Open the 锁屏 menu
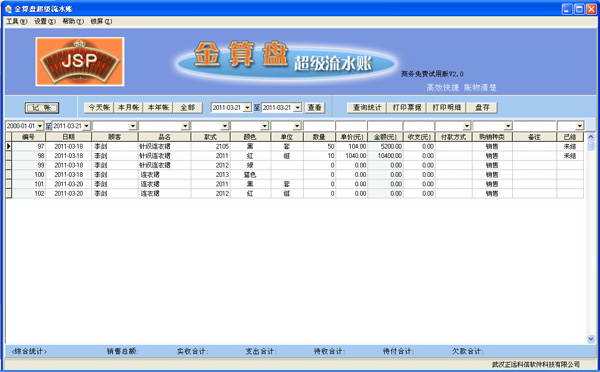 tap(101, 21)
